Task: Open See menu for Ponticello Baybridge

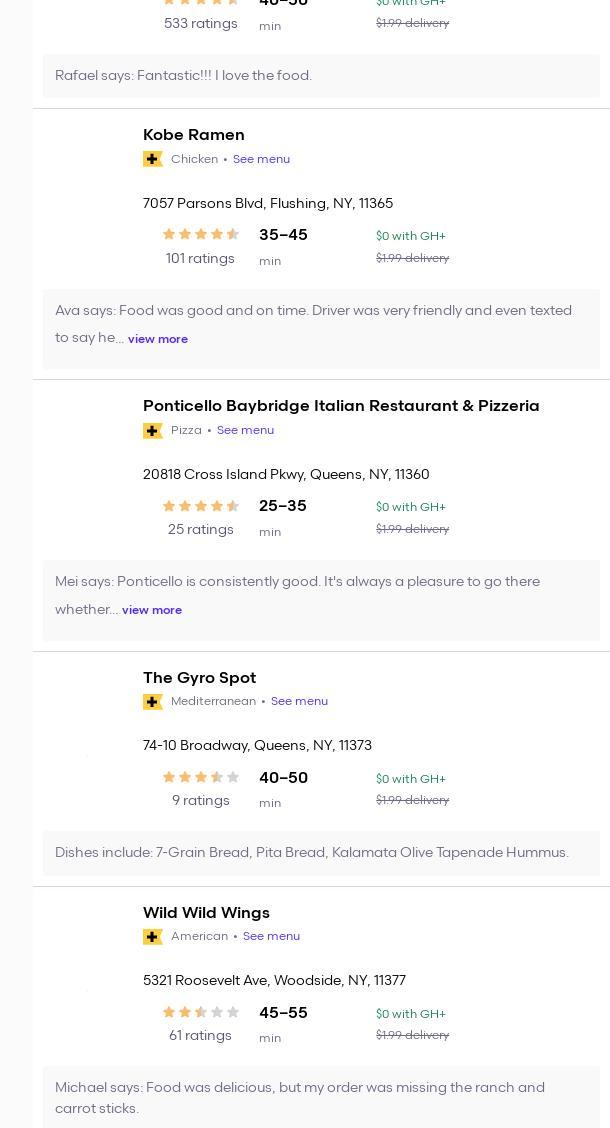Action: click(245, 430)
